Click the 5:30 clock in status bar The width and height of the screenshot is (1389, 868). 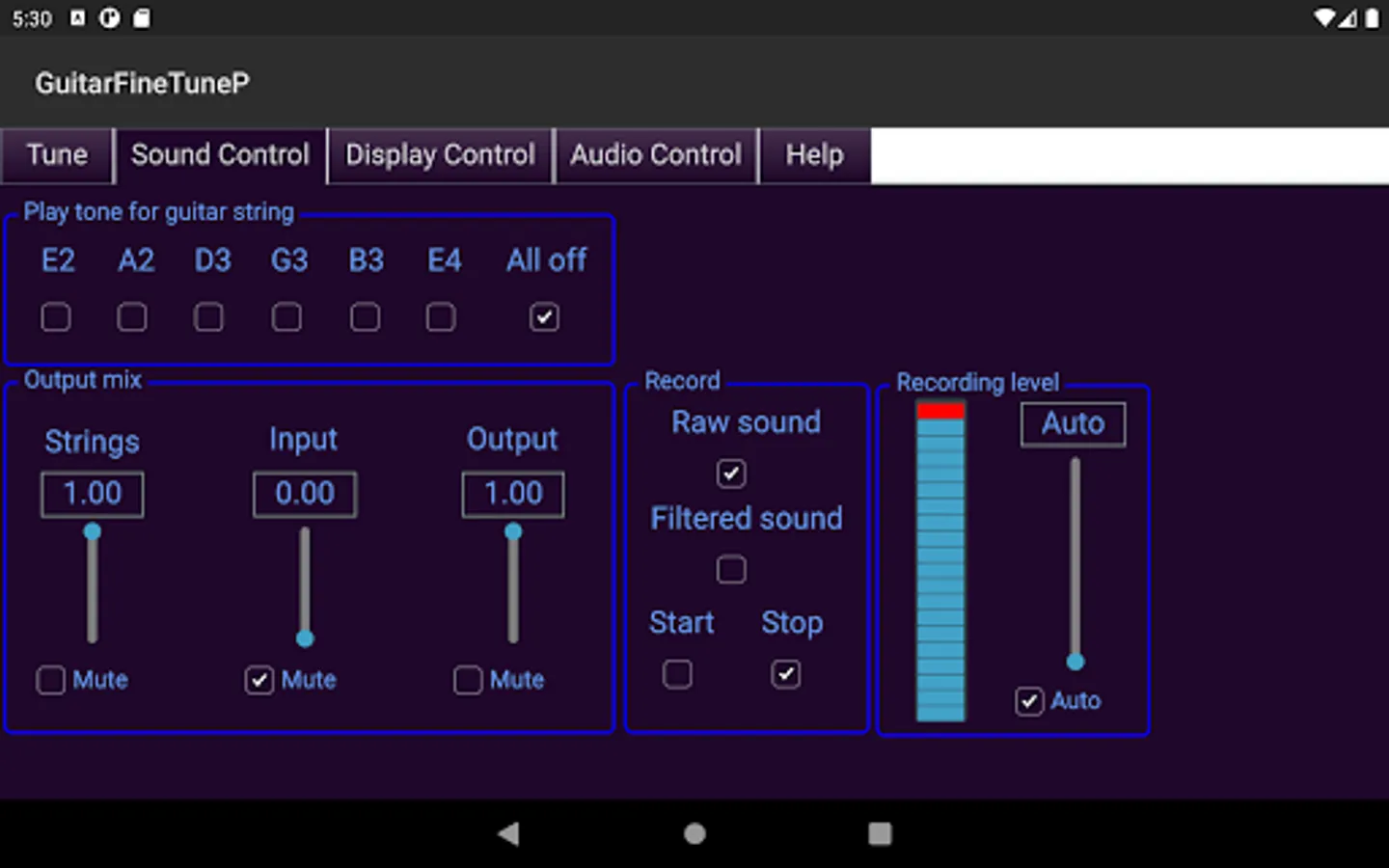coord(32,19)
